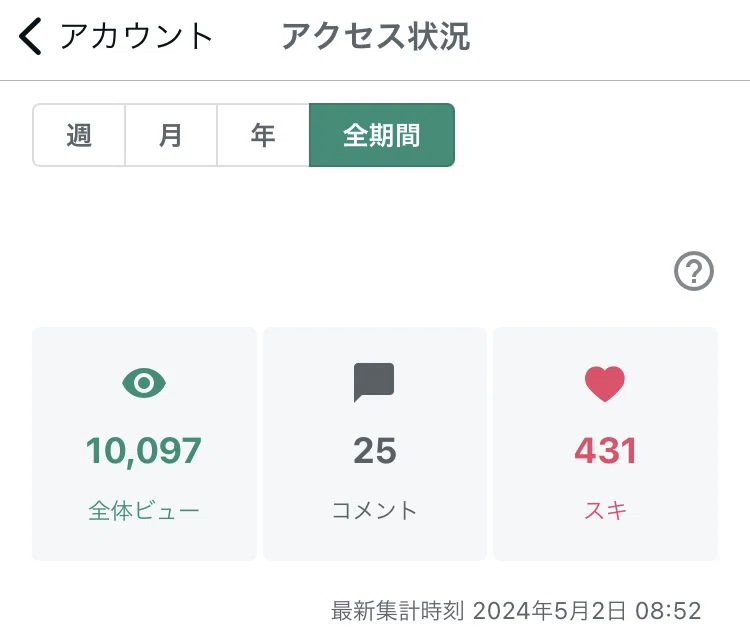The width and height of the screenshot is (750, 637).
Task: Click the 431 likes count
Action: point(606,451)
